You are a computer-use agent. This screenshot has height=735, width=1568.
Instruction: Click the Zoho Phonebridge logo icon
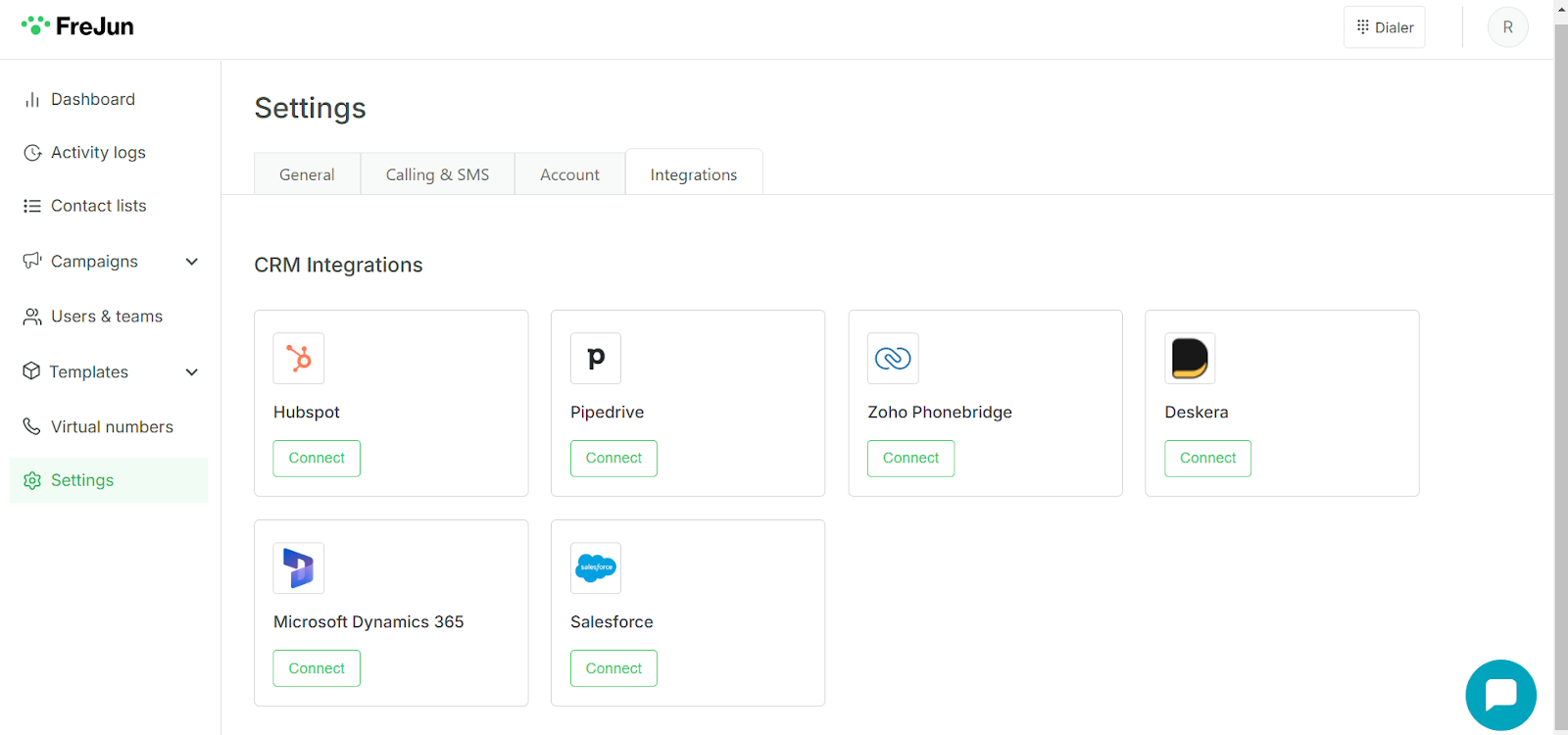pyautogui.click(x=893, y=359)
